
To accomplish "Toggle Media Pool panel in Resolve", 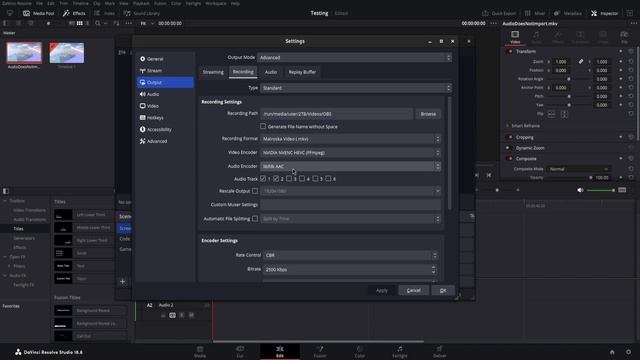I will (39, 13).
